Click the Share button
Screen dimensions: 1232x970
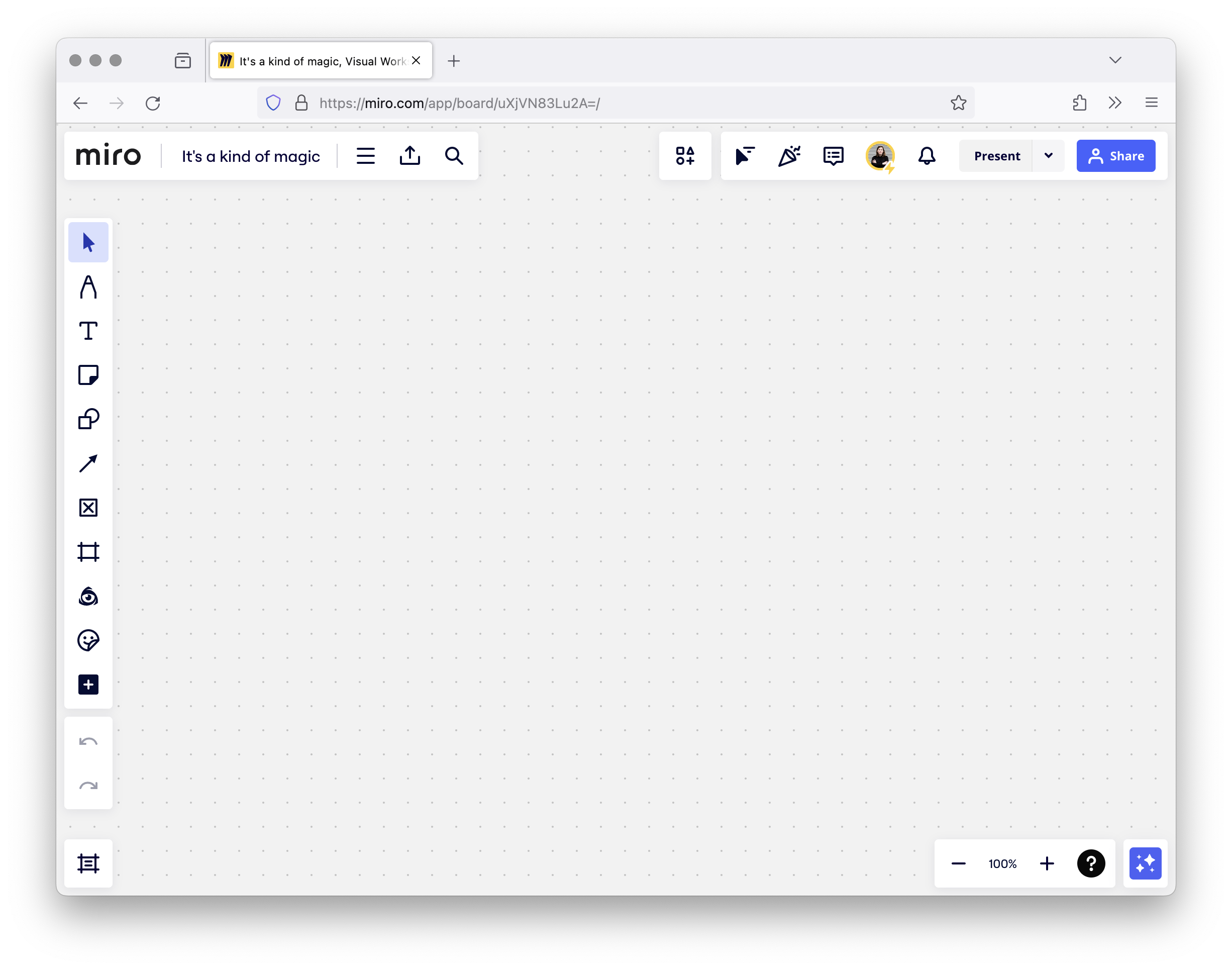(1115, 156)
